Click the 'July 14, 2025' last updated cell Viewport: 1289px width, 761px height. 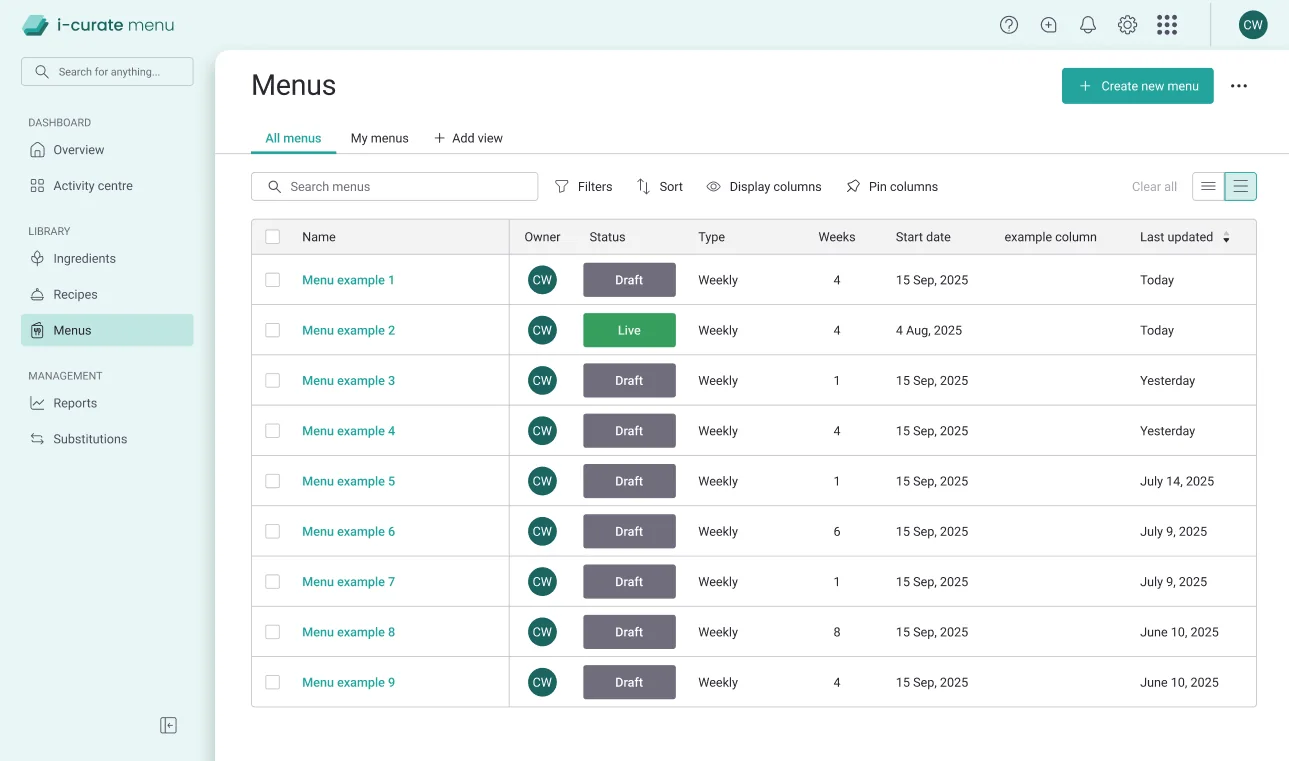[1177, 481]
